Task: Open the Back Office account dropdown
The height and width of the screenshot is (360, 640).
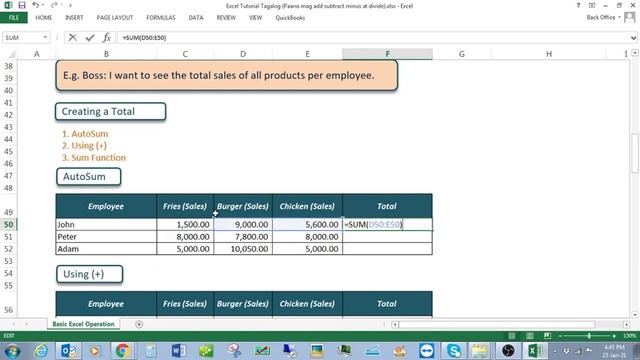Action: click(x=604, y=17)
